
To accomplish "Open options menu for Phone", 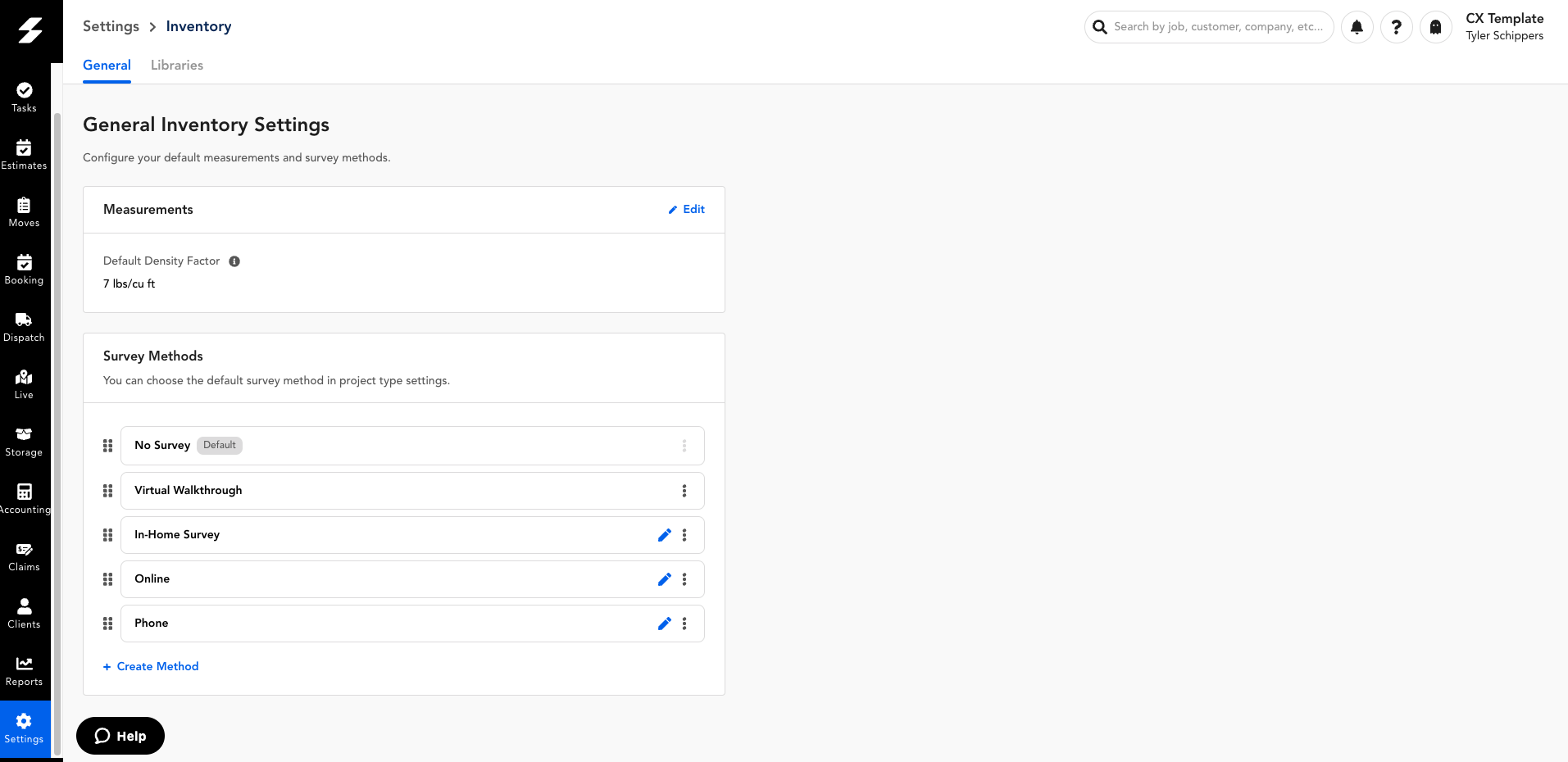I will (684, 624).
